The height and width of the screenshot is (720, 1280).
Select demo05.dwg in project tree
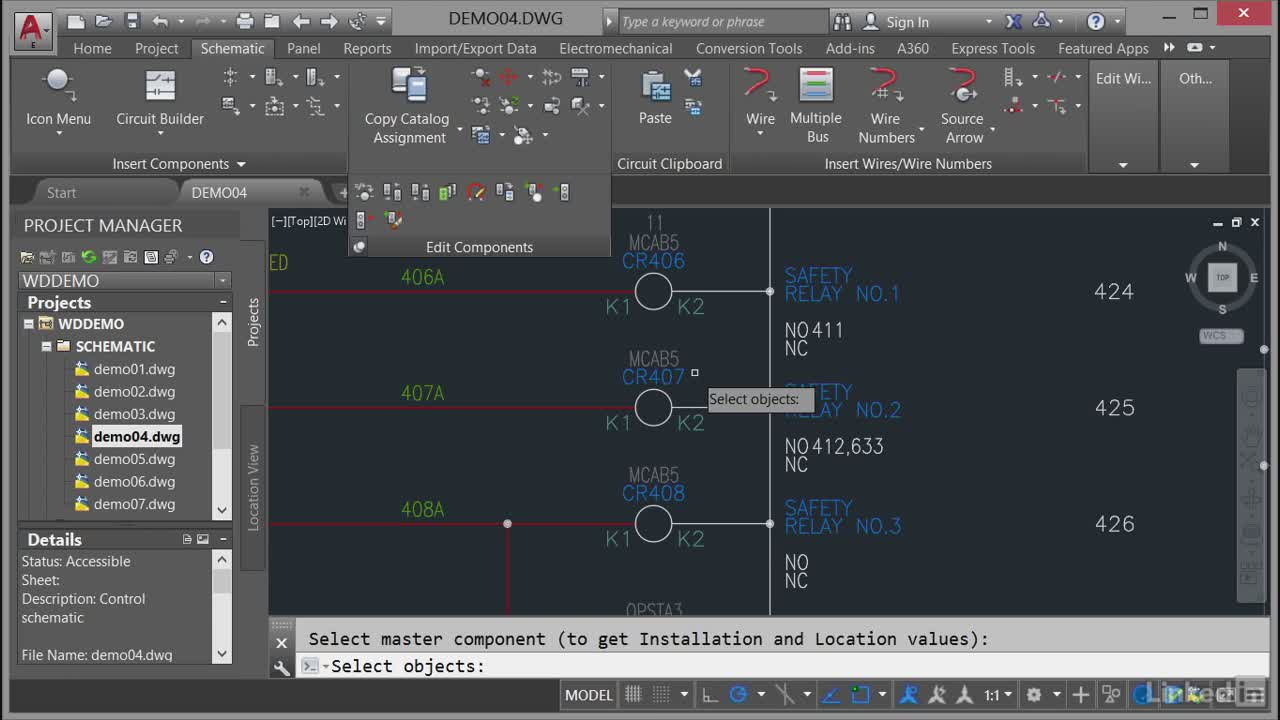pos(134,459)
